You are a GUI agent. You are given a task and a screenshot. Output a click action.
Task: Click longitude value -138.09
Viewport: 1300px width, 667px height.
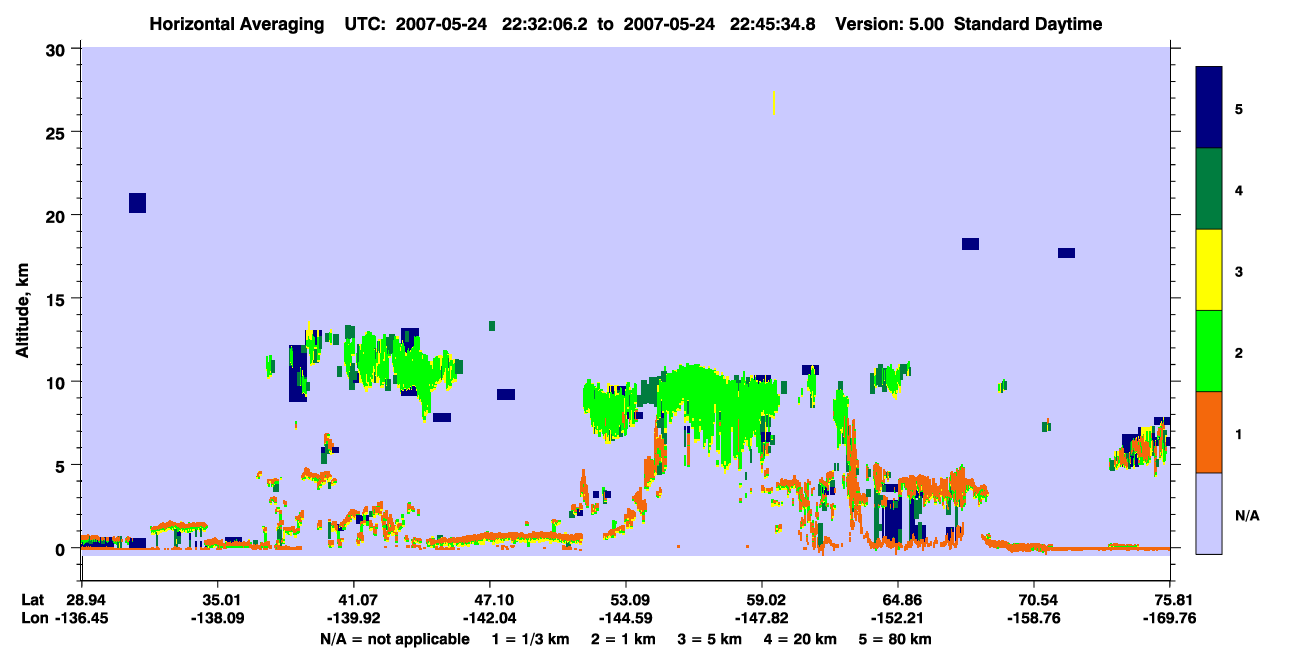(217, 618)
